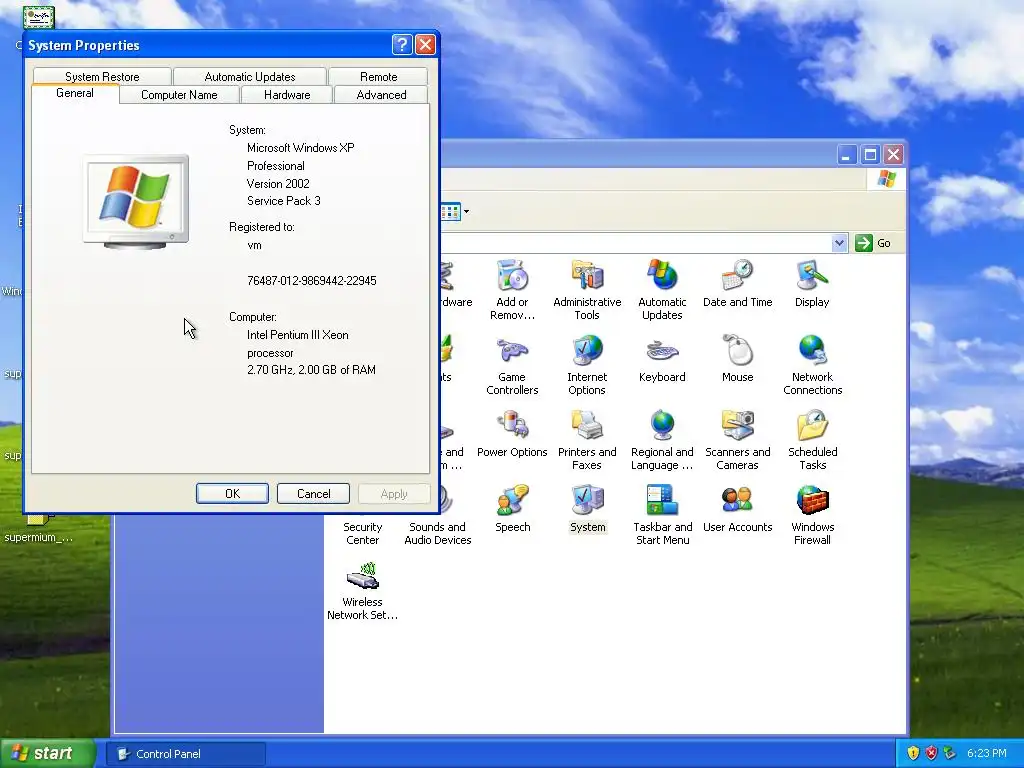Open the Automatic Updates Control Panel icon
Viewport: 1024px width, 768px height.
click(662, 289)
